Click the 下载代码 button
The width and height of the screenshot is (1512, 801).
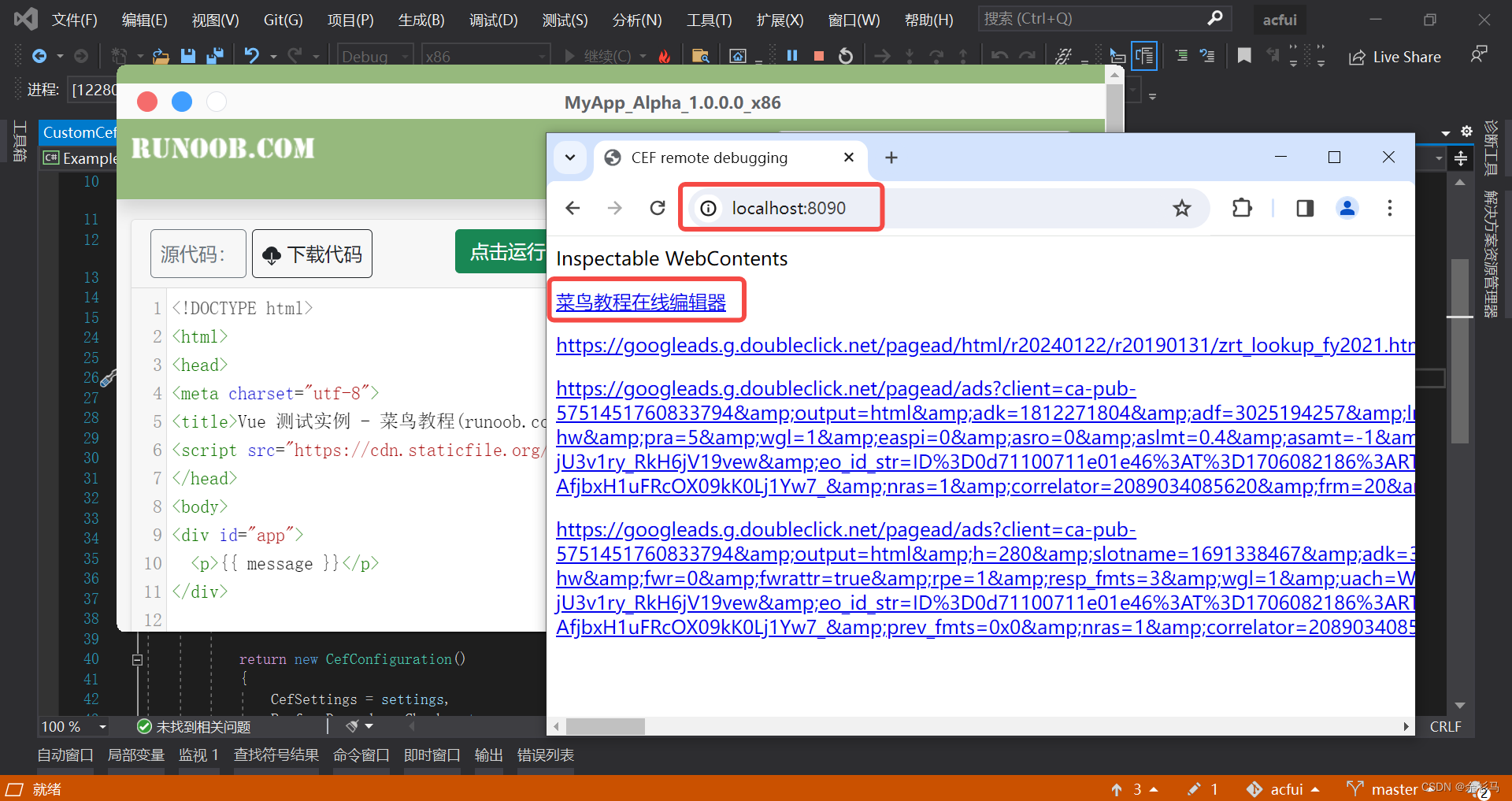pos(312,254)
